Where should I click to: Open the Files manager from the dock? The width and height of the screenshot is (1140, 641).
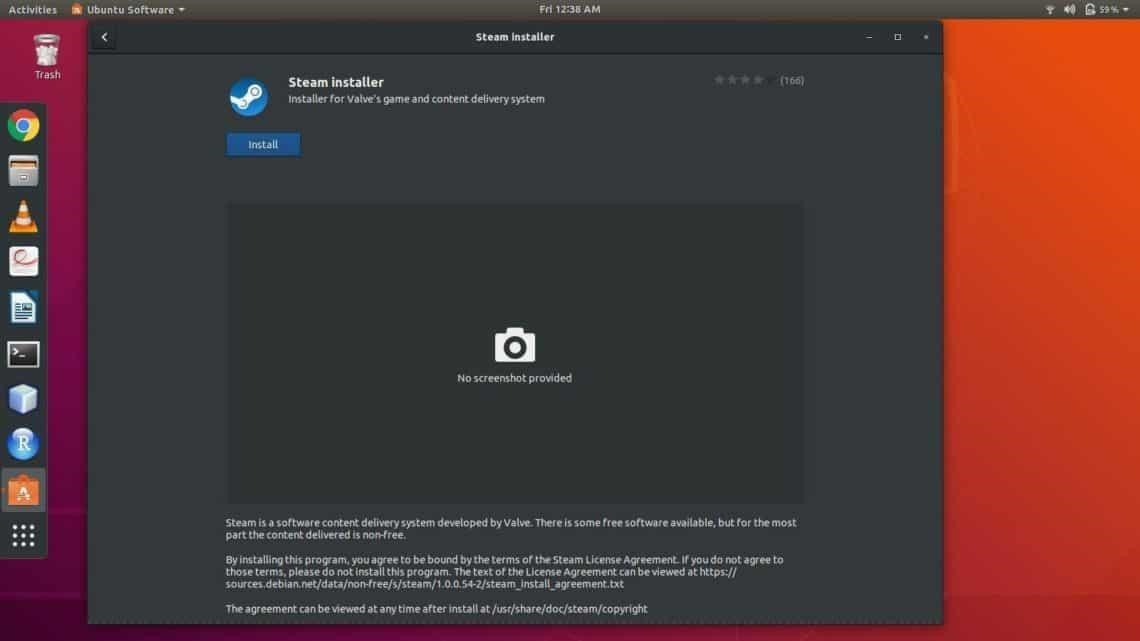(23, 171)
